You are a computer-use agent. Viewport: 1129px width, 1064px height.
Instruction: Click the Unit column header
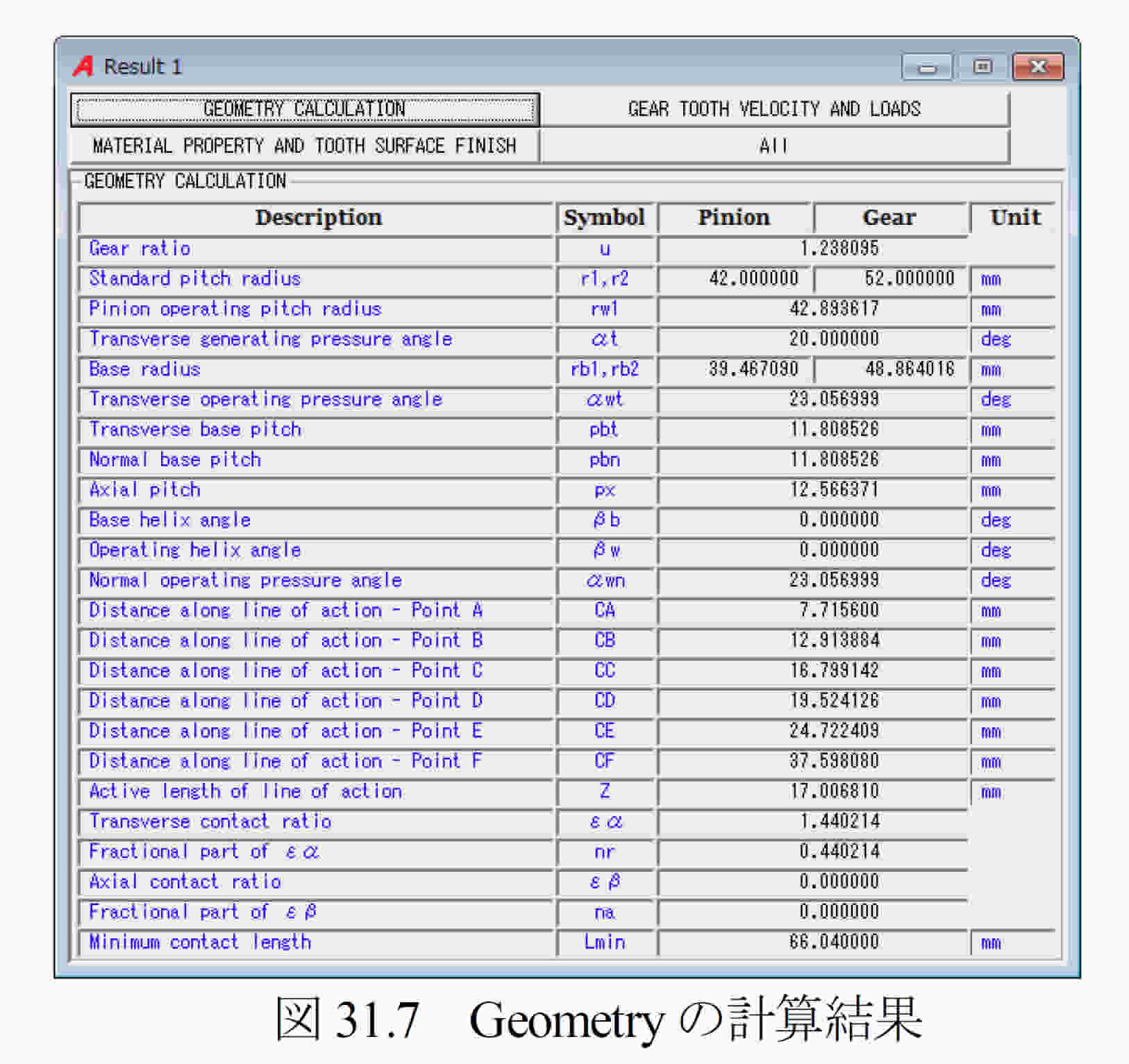[1014, 218]
